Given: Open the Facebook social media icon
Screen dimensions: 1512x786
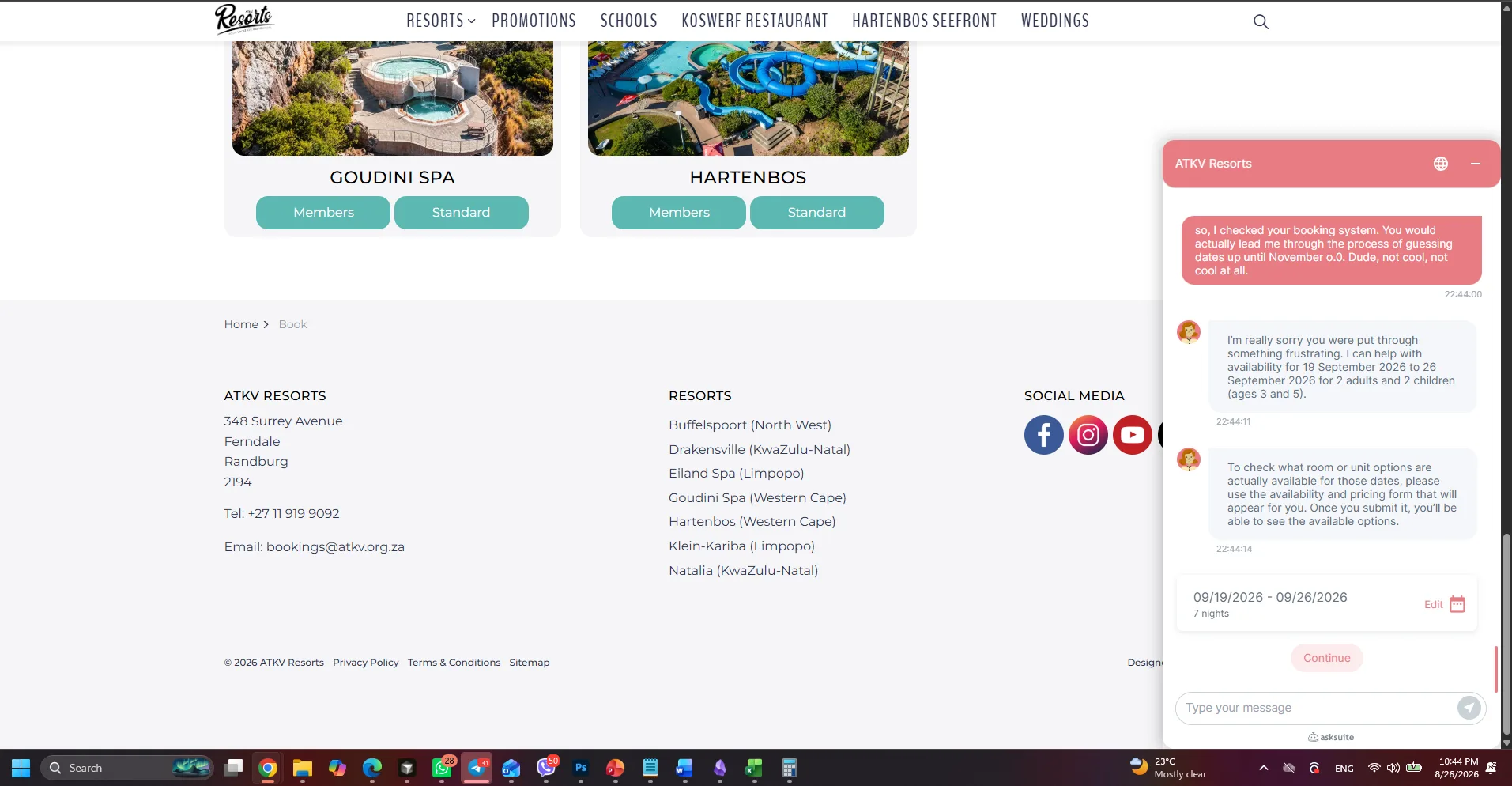Looking at the screenshot, I should (x=1043, y=435).
